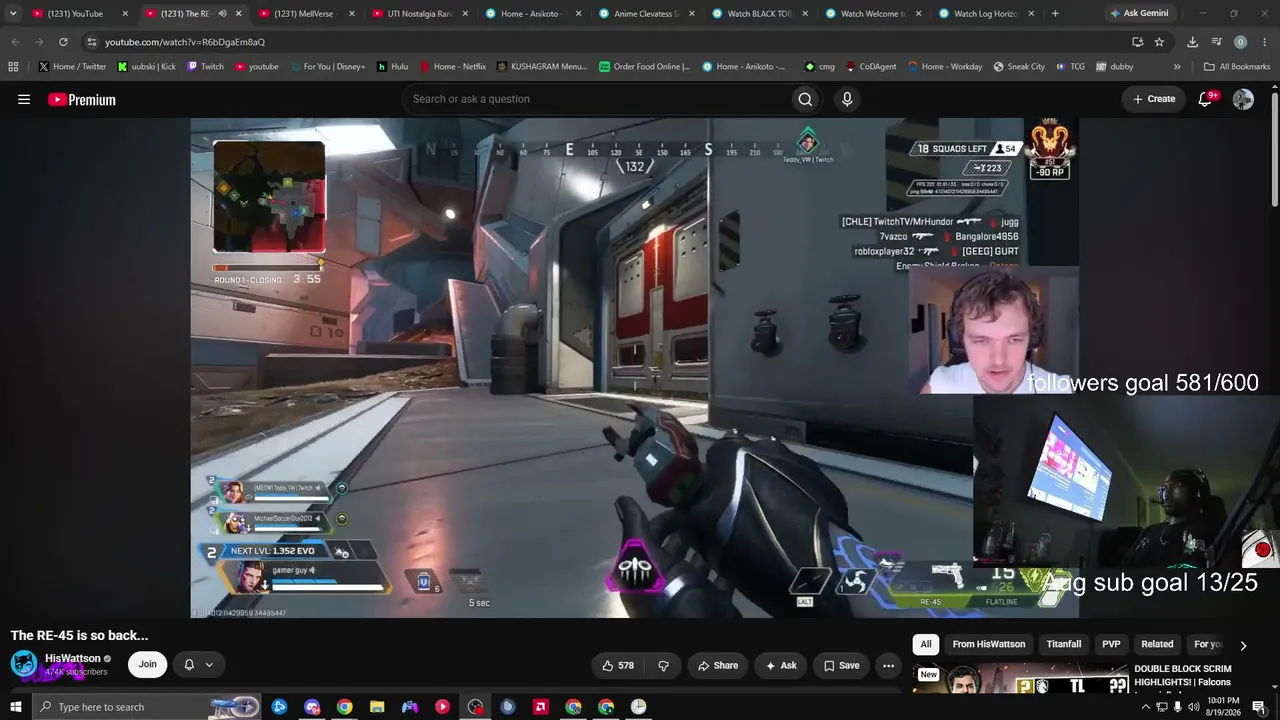This screenshot has height=720, width=1280.
Task: Open the HisWattson channel name link
Action: point(73,658)
